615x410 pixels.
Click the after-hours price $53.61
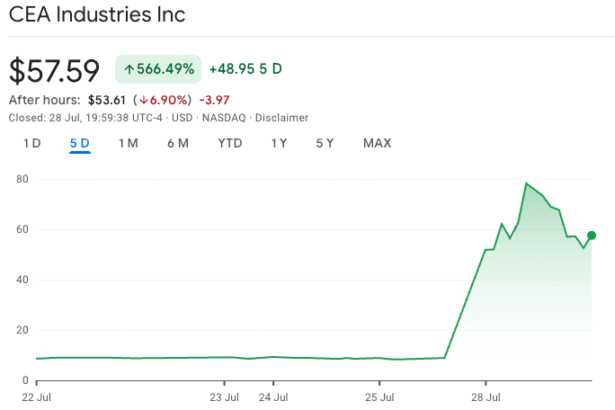pyautogui.click(x=104, y=100)
